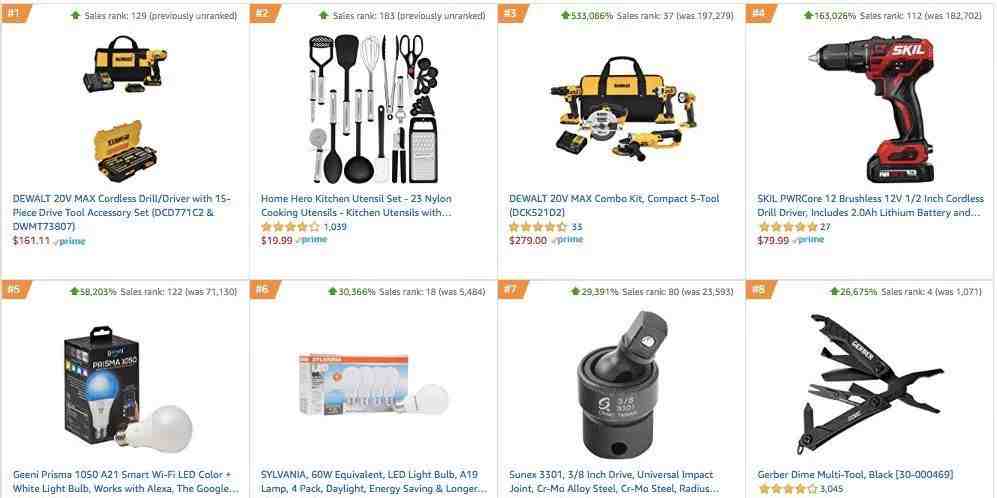
Task: Click the star rating of SKIL PWRCore drill
Action: pos(787,226)
